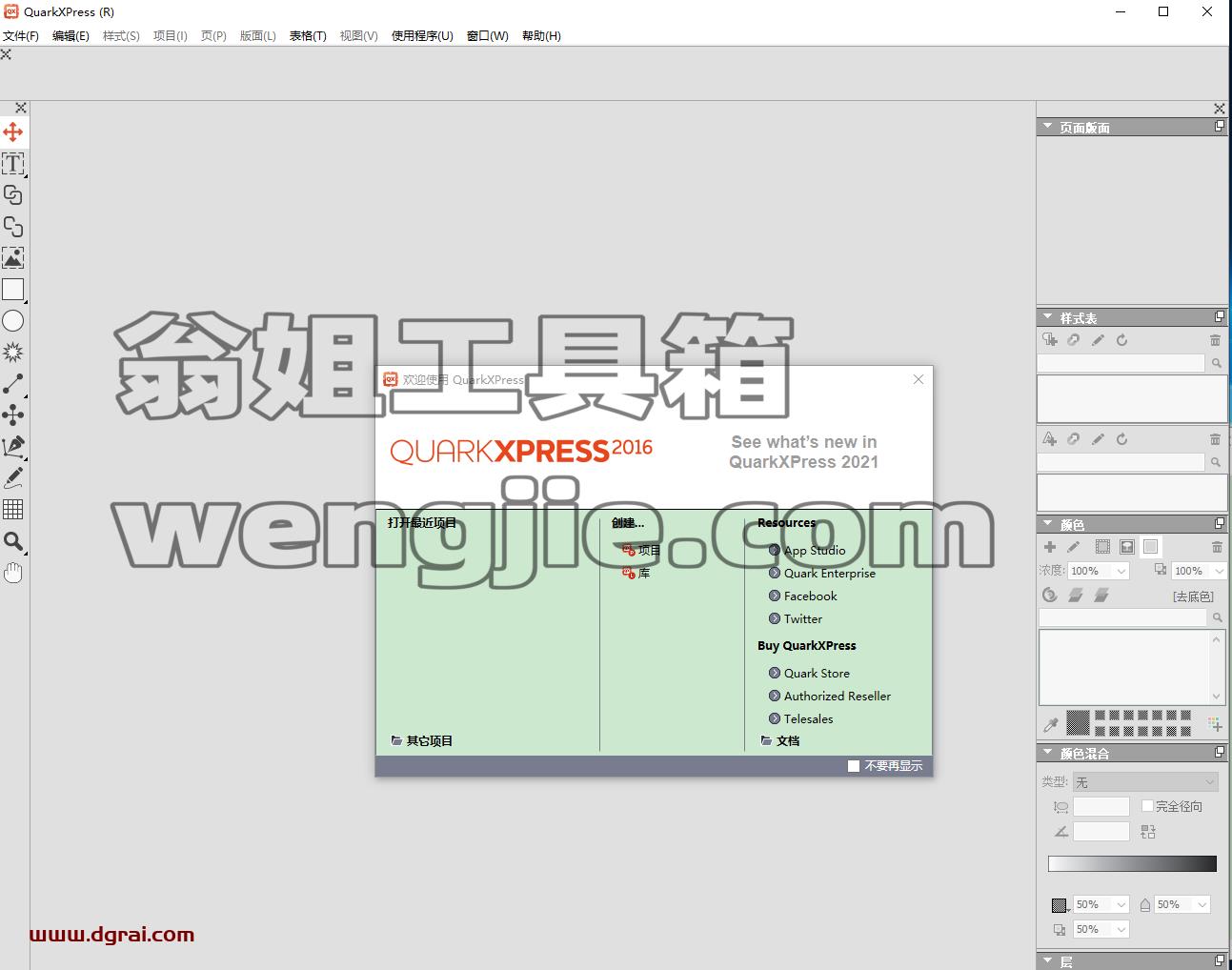Select the Picture Content tool
The width and height of the screenshot is (1232, 970).
(x=13, y=258)
